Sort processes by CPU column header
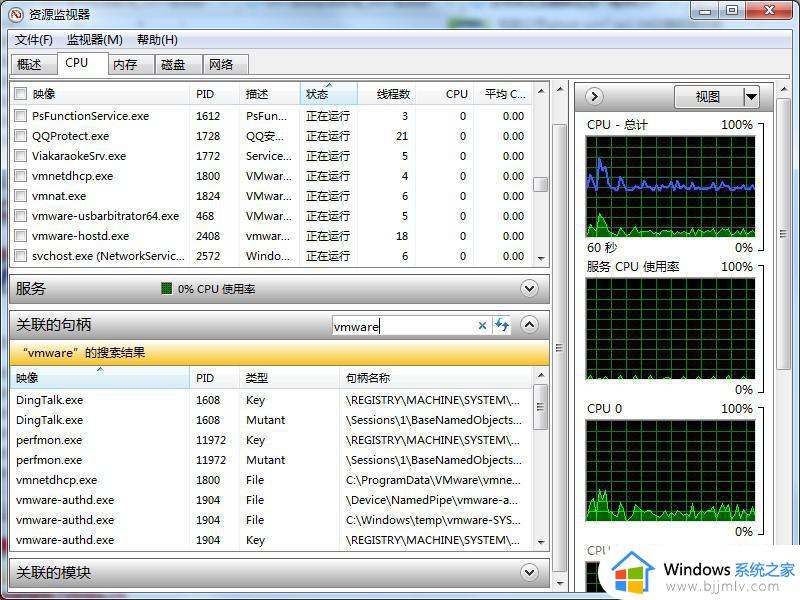The height and width of the screenshot is (600, 800). [444, 94]
